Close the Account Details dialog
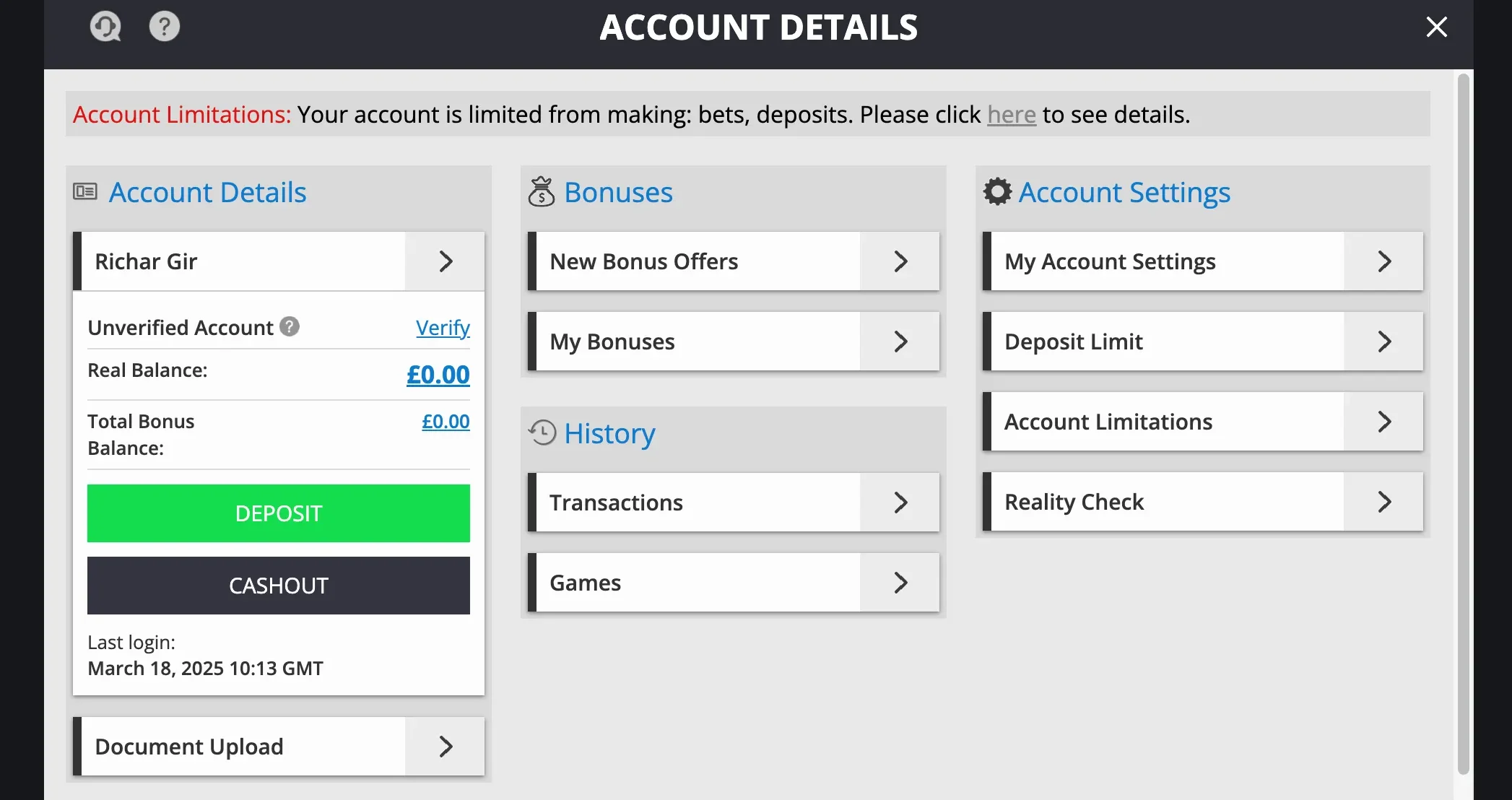This screenshot has height=800, width=1512. pyautogui.click(x=1437, y=27)
